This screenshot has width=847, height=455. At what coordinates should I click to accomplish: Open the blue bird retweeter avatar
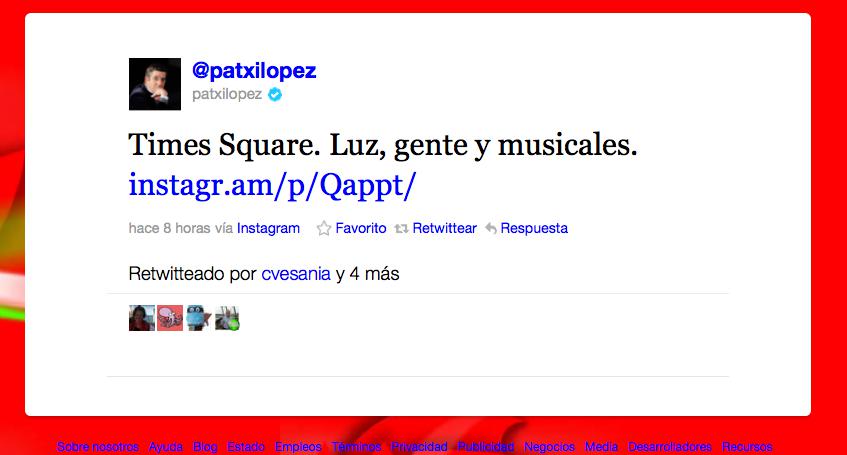click(x=198, y=318)
